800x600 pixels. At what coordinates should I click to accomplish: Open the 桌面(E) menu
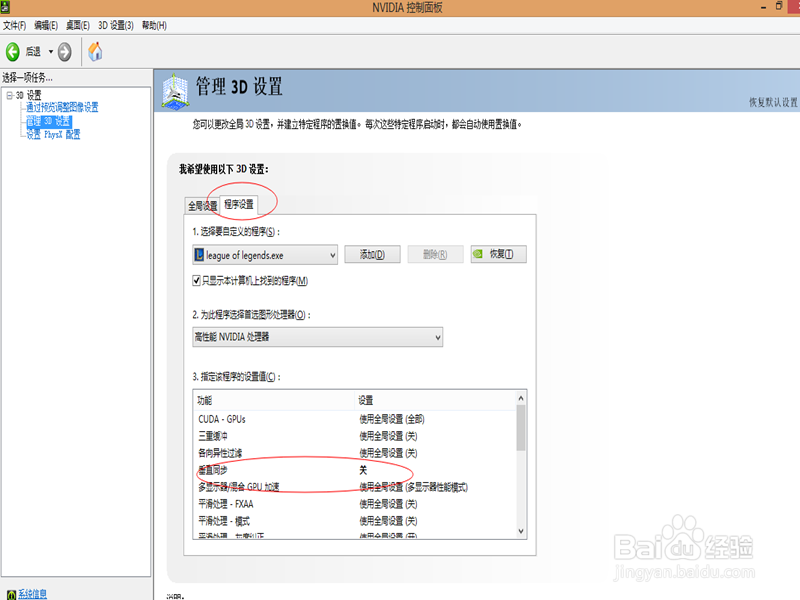pos(78,26)
